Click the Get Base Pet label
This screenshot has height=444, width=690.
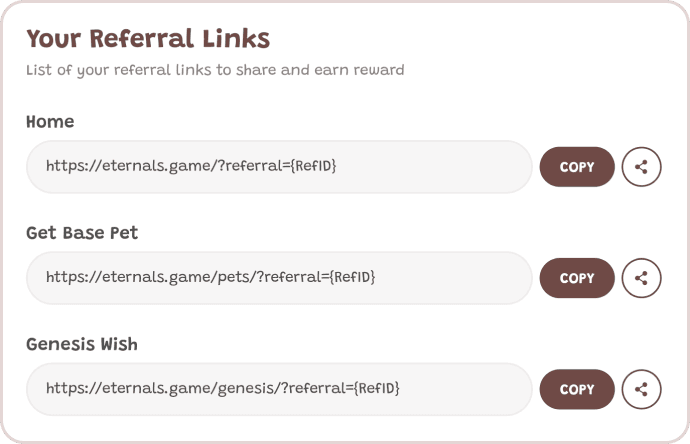[82, 233]
